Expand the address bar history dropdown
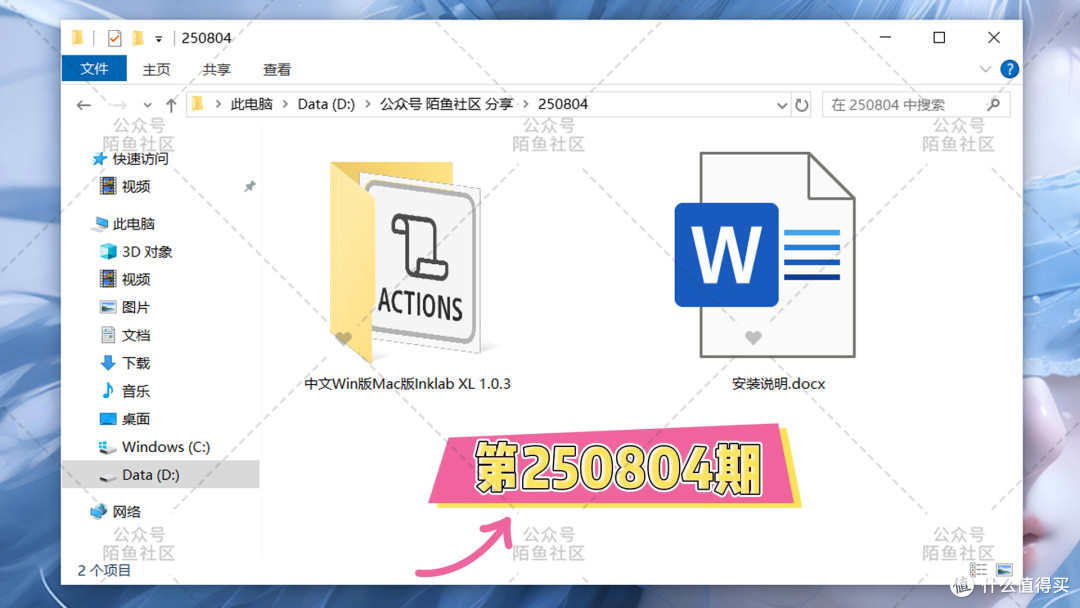This screenshot has height=608, width=1080. click(x=782, y=105)
